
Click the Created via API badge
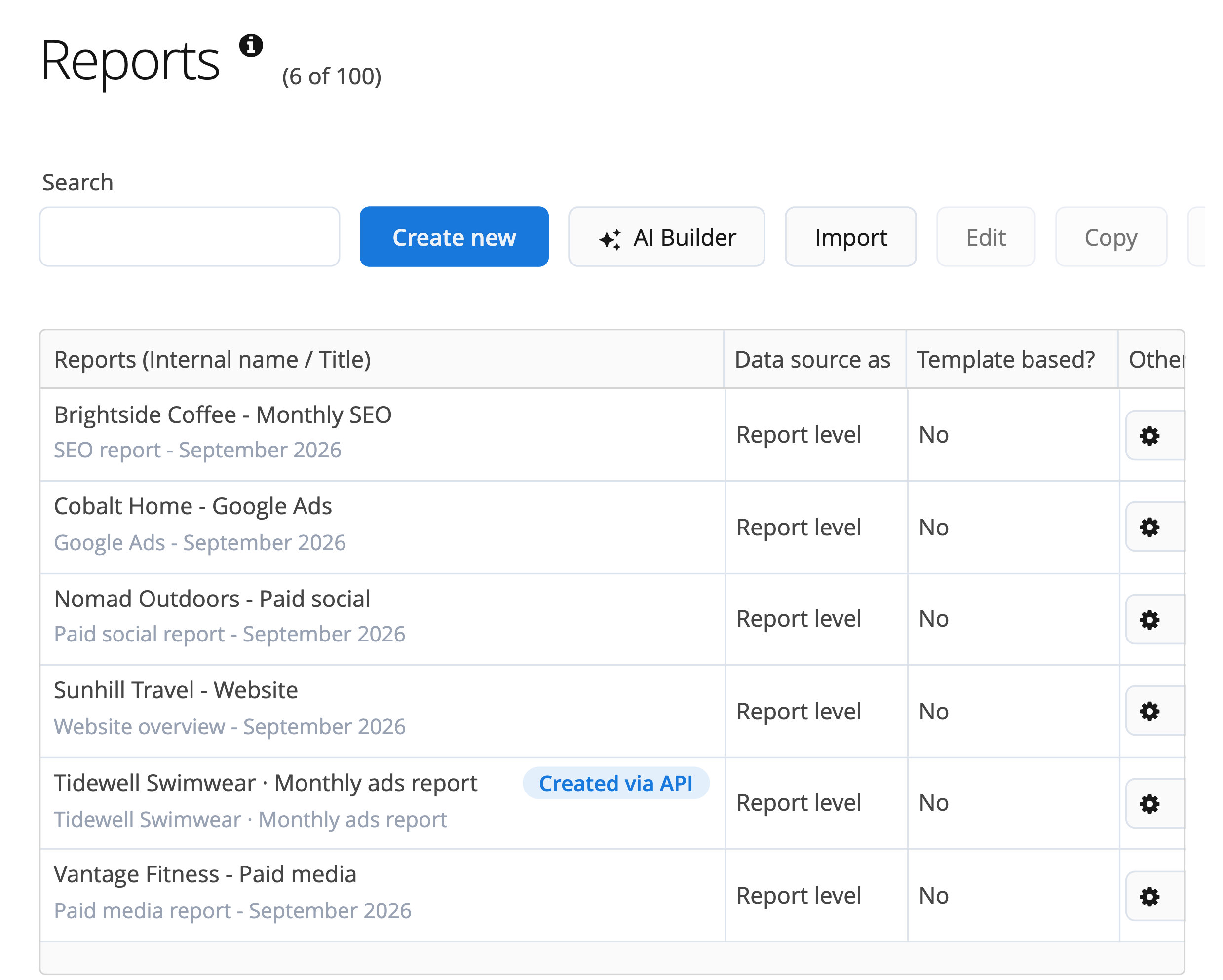(x=615, y=783)
